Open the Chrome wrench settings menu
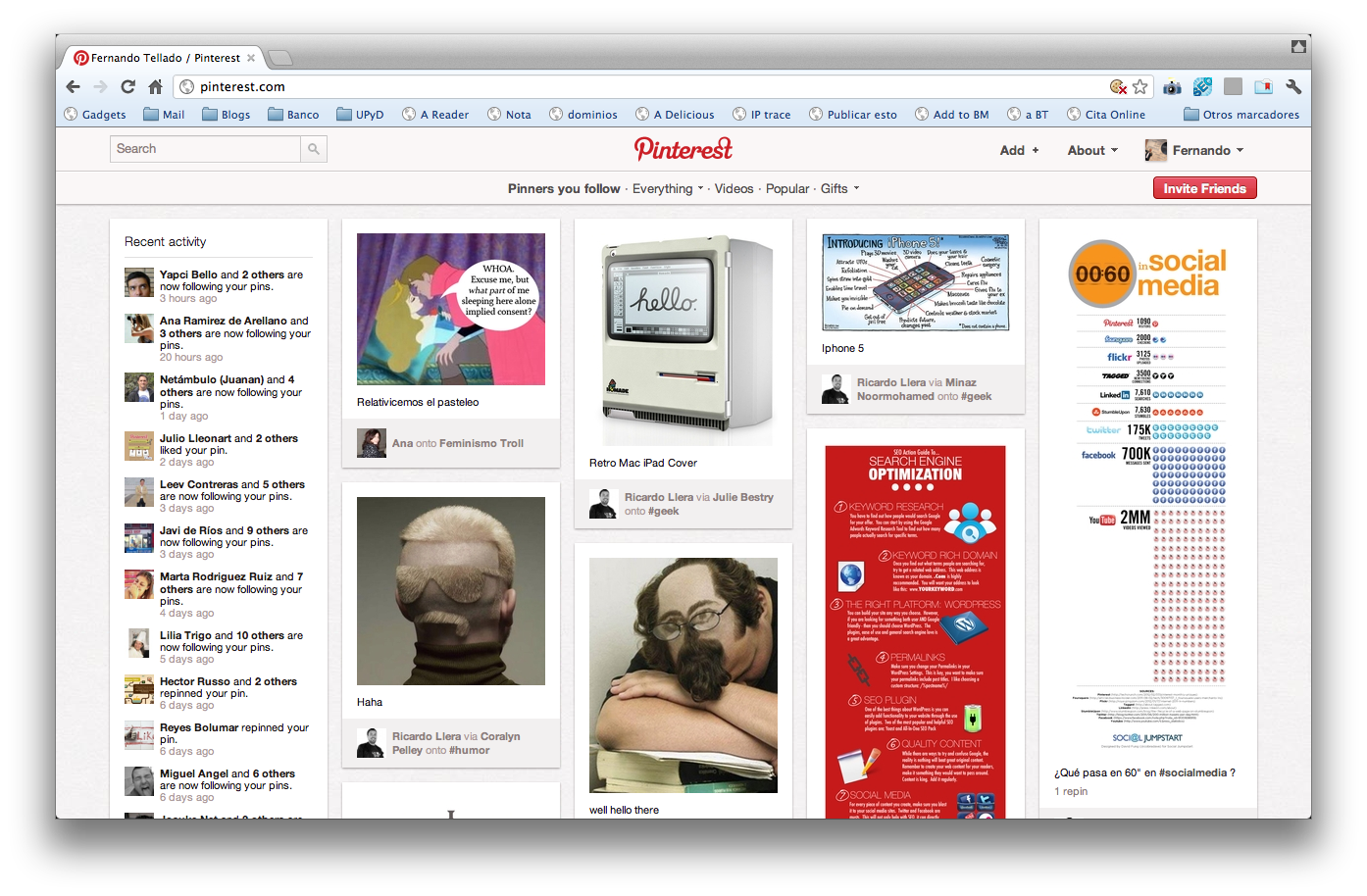Screen dimensions: 1367x896 point(1293,87)
